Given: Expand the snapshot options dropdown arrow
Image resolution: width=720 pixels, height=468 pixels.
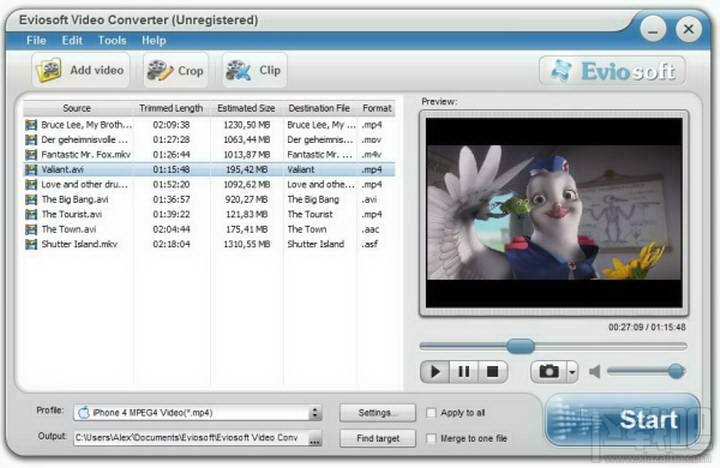Looking at the screenshot, I should point(572,372).
